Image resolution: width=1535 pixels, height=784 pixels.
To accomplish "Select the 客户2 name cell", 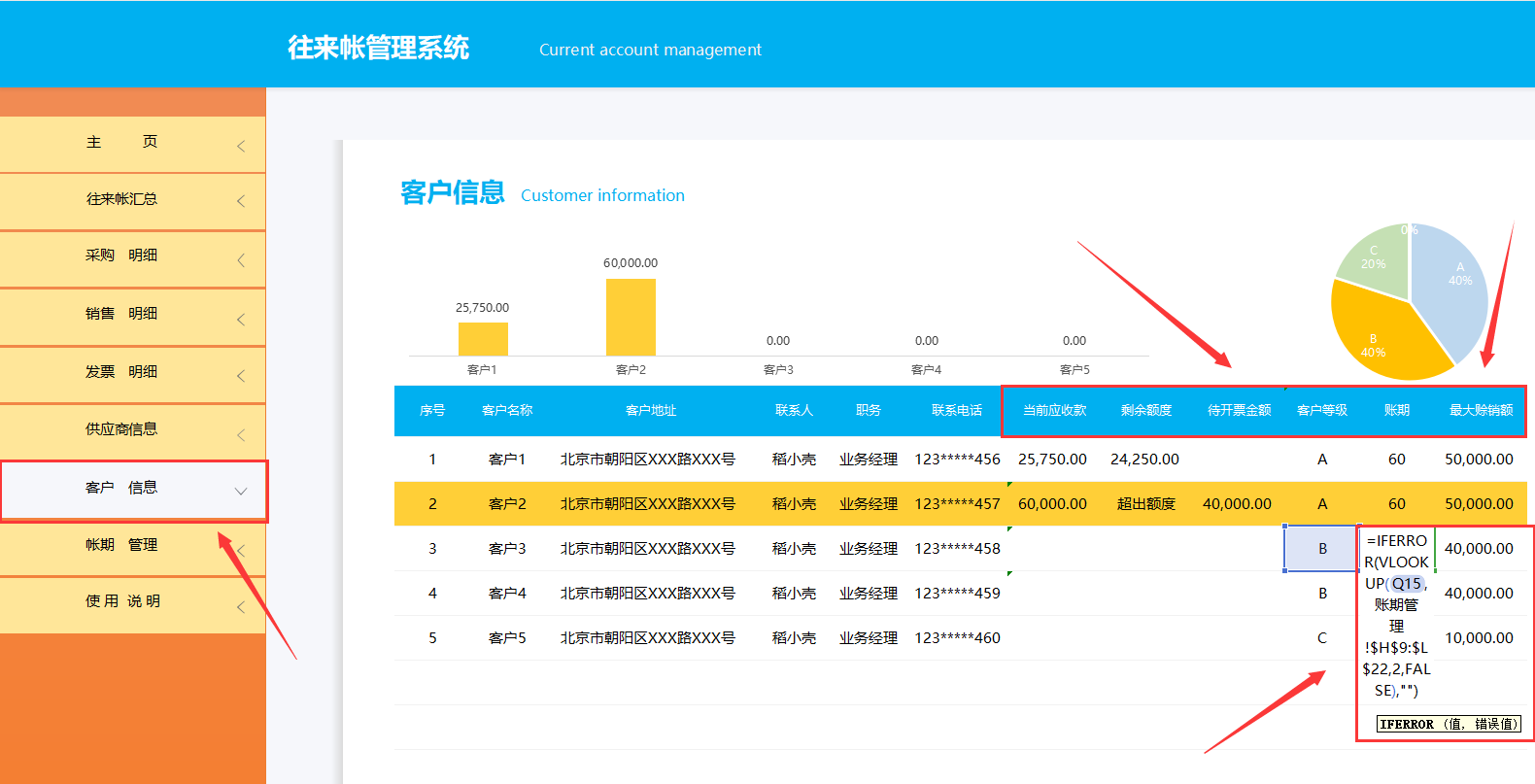I will tap(507, 503).
